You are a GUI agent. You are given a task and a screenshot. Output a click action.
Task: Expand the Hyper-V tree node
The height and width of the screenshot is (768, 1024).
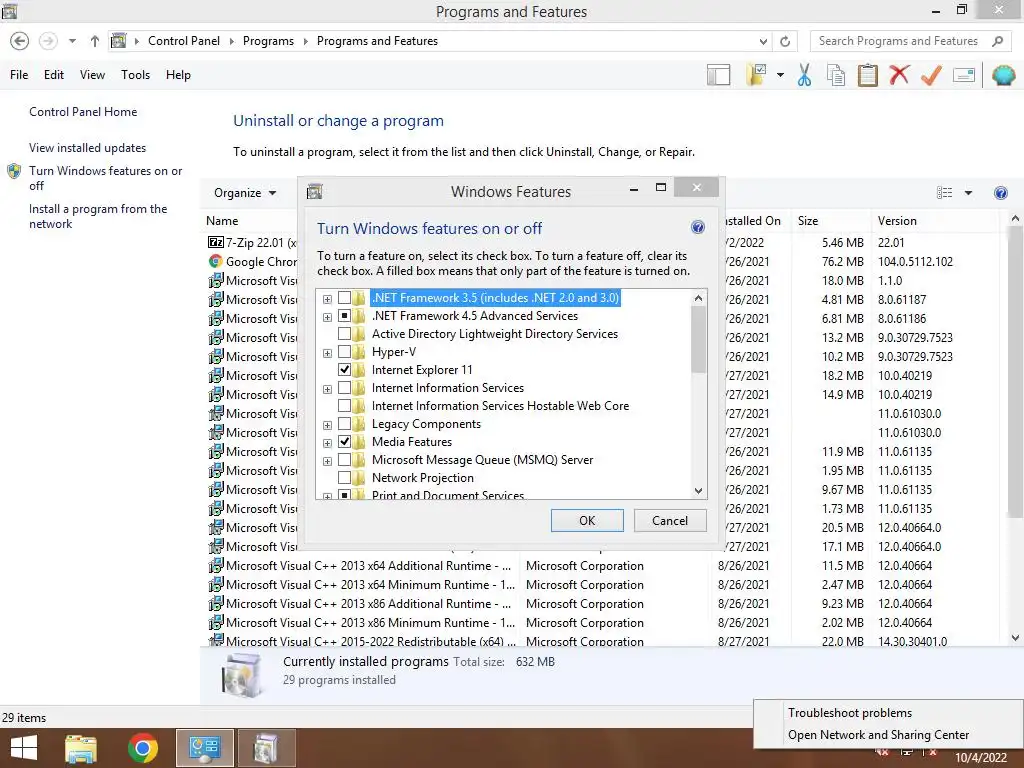coord(327,353)
